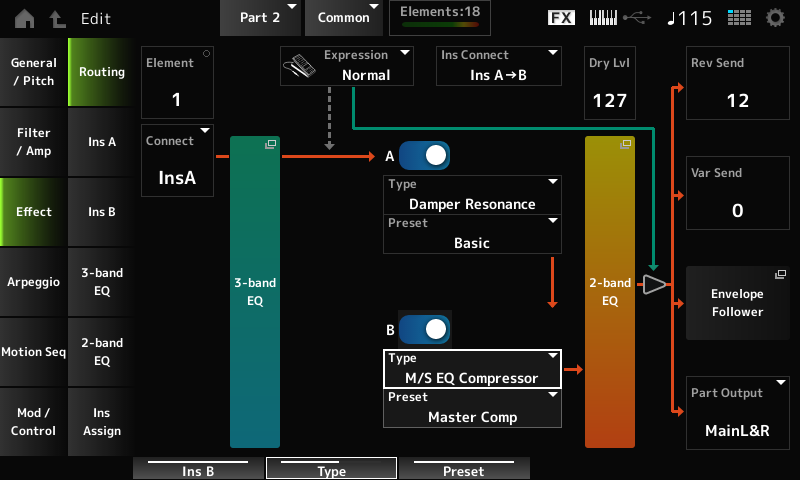The height and width of the screenshot is (480, 800).
Task: Go to the Home screen icon
Action: click(23, 18)
